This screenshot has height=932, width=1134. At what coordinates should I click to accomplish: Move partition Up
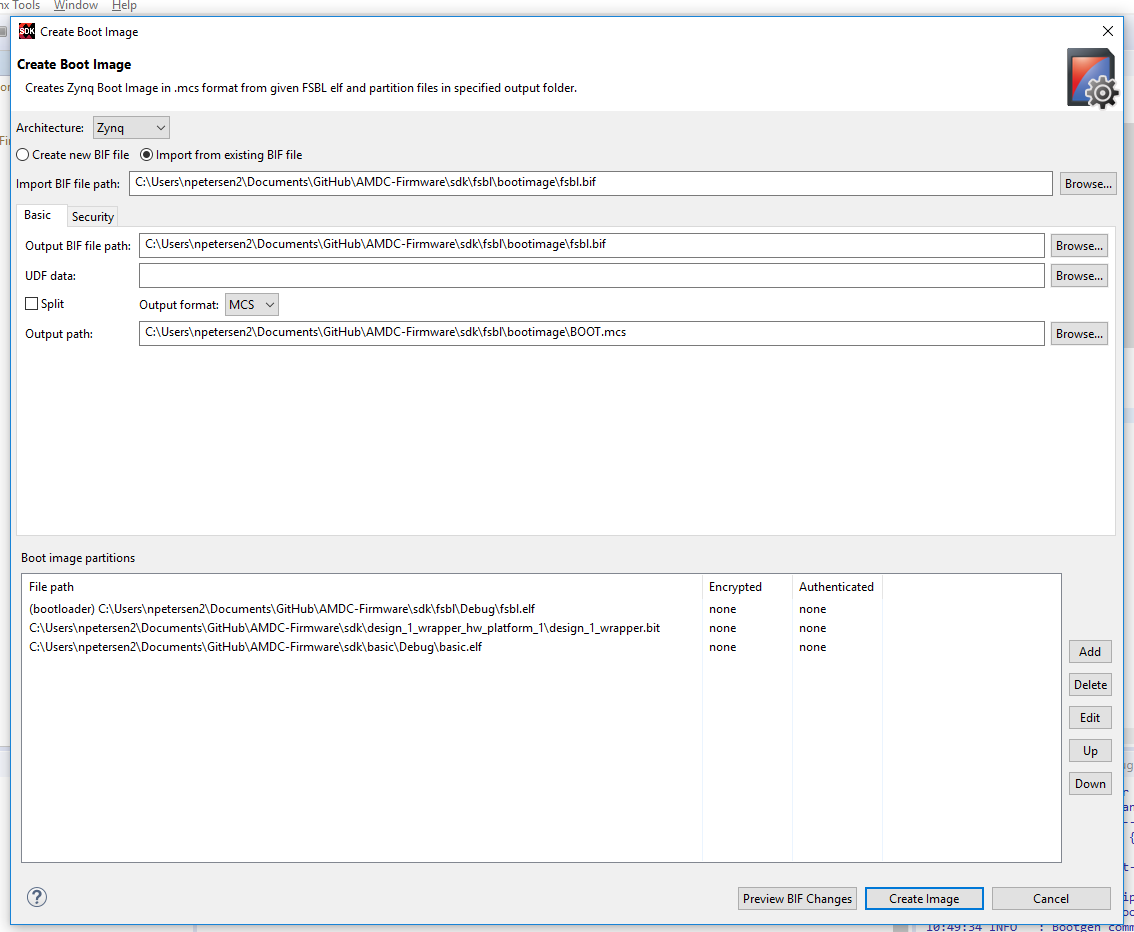[1090, 751]
